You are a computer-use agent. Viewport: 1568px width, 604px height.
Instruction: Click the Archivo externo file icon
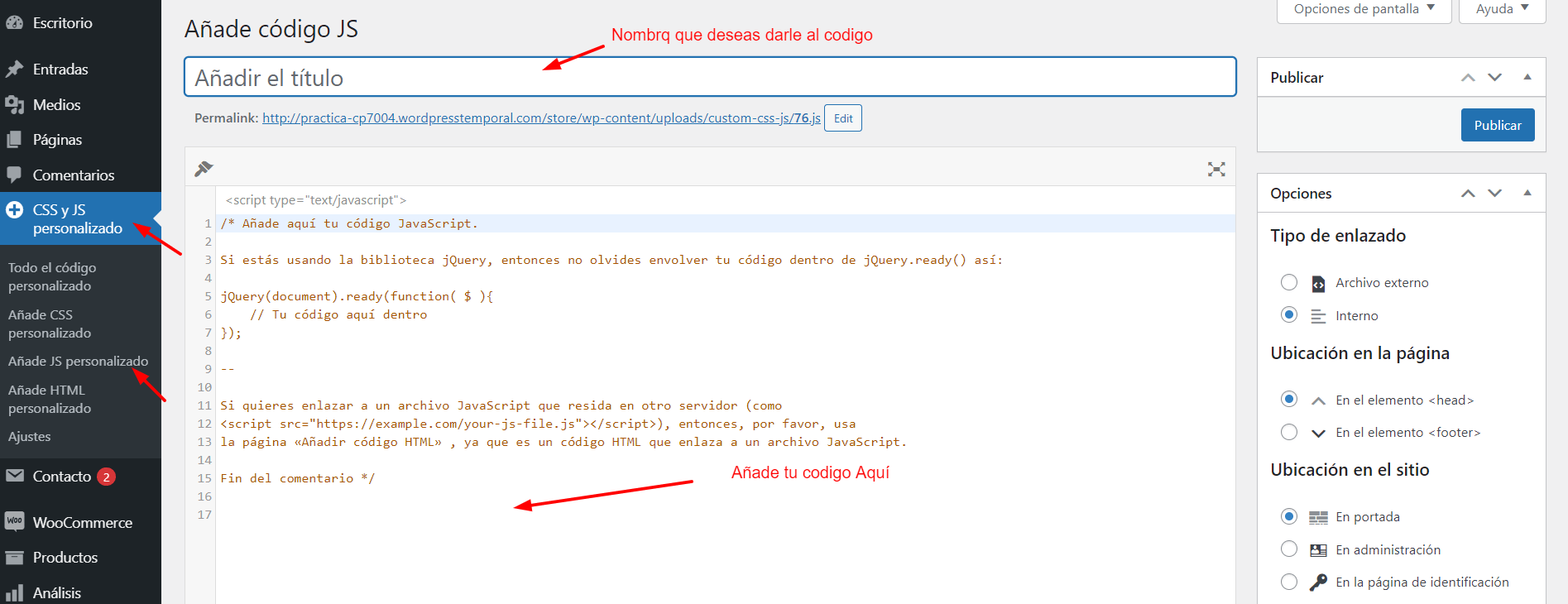[1318, 284]
